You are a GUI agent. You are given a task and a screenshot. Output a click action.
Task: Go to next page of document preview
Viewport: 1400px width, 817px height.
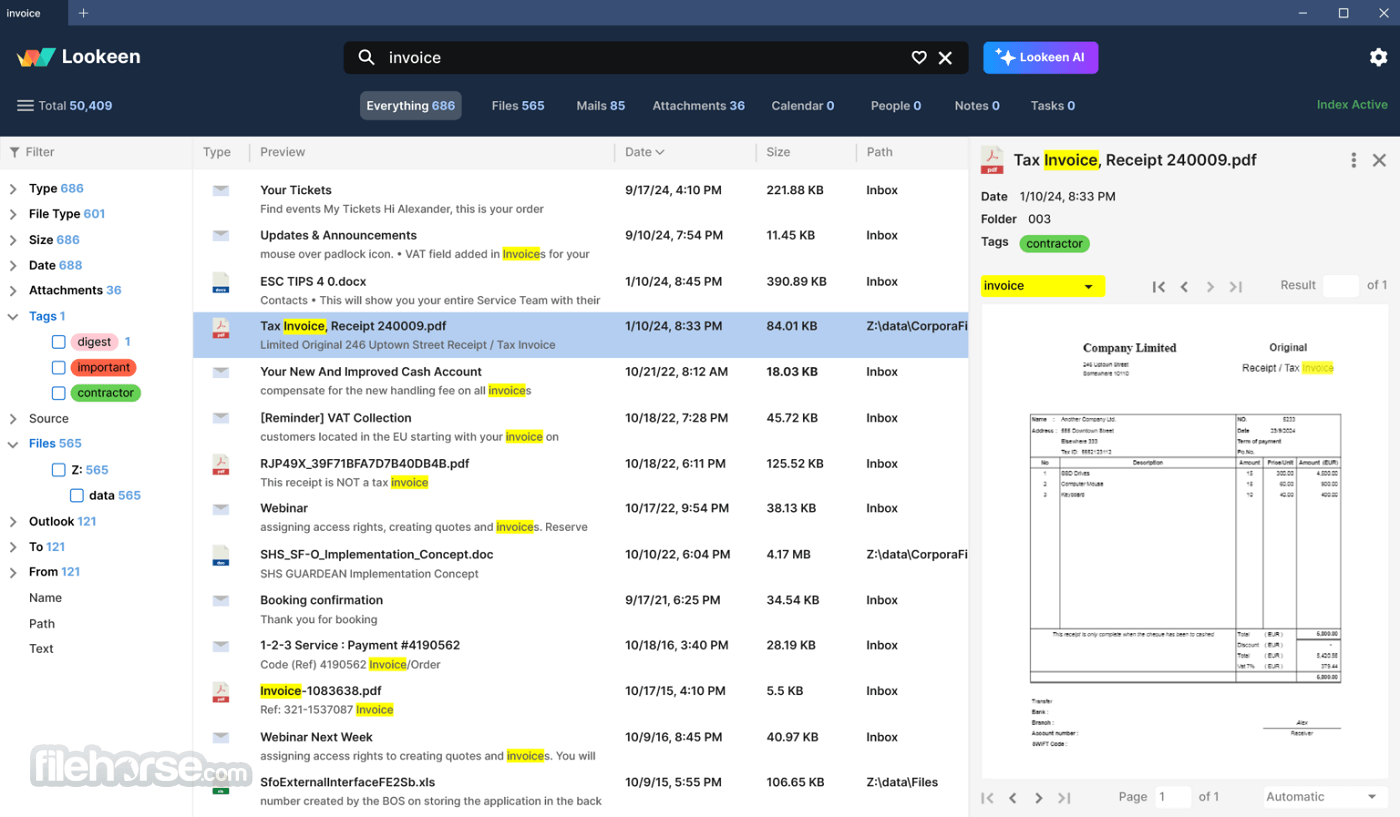1039,797
